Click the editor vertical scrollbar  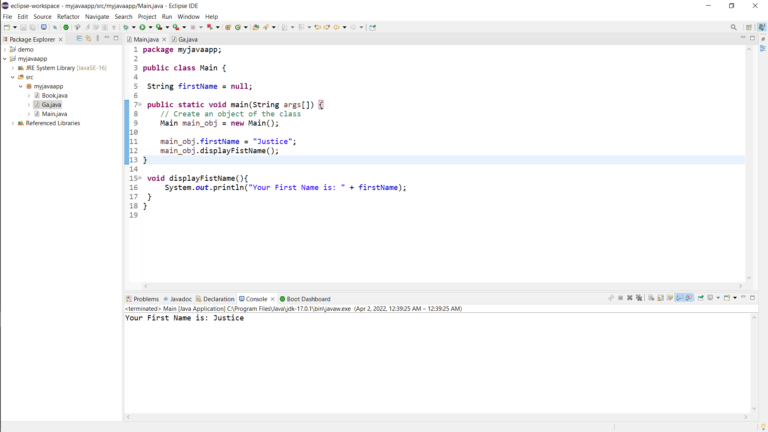[749, 160]
